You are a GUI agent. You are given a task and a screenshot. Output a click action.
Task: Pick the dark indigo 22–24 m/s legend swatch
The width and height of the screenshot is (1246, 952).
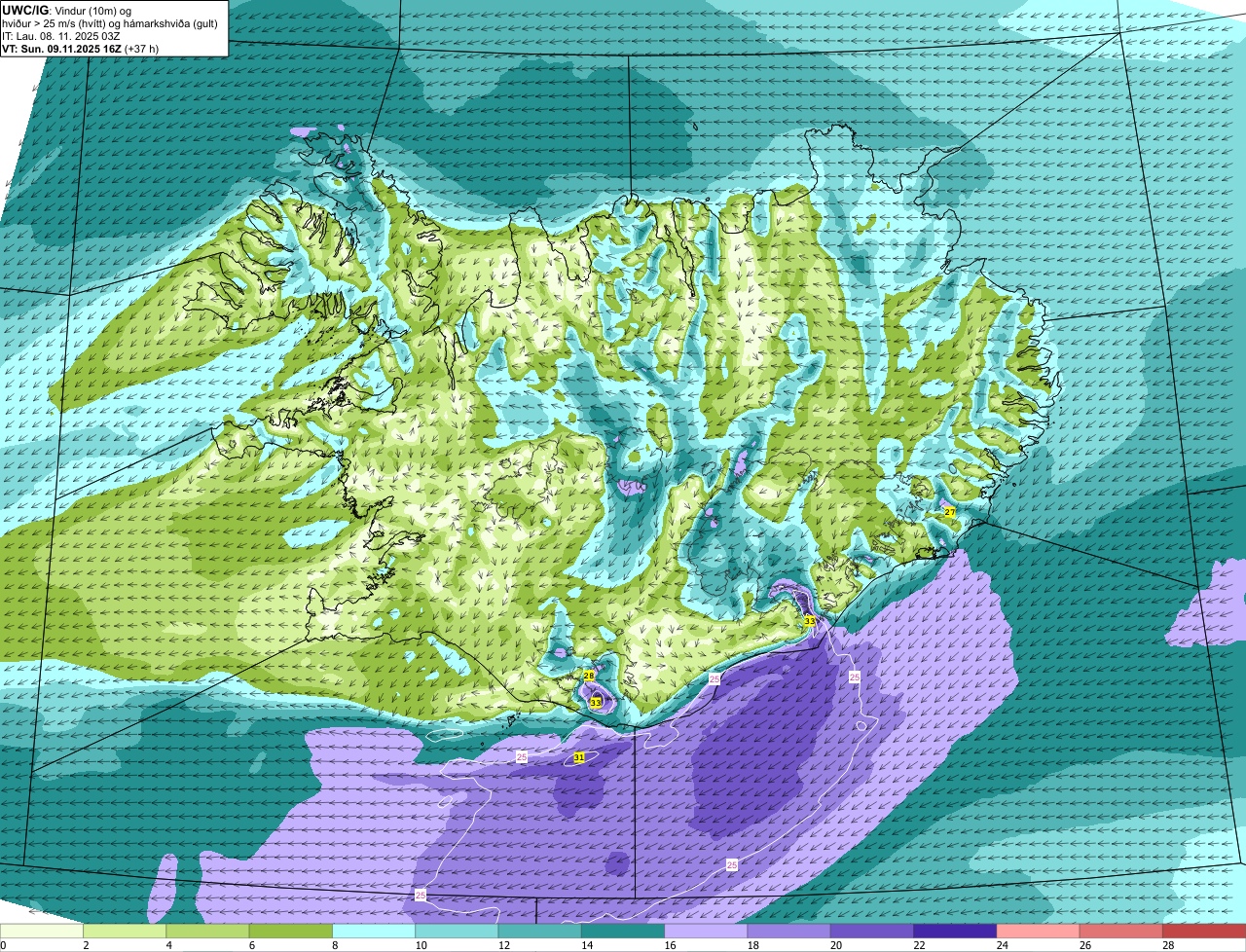coord(955,931)
